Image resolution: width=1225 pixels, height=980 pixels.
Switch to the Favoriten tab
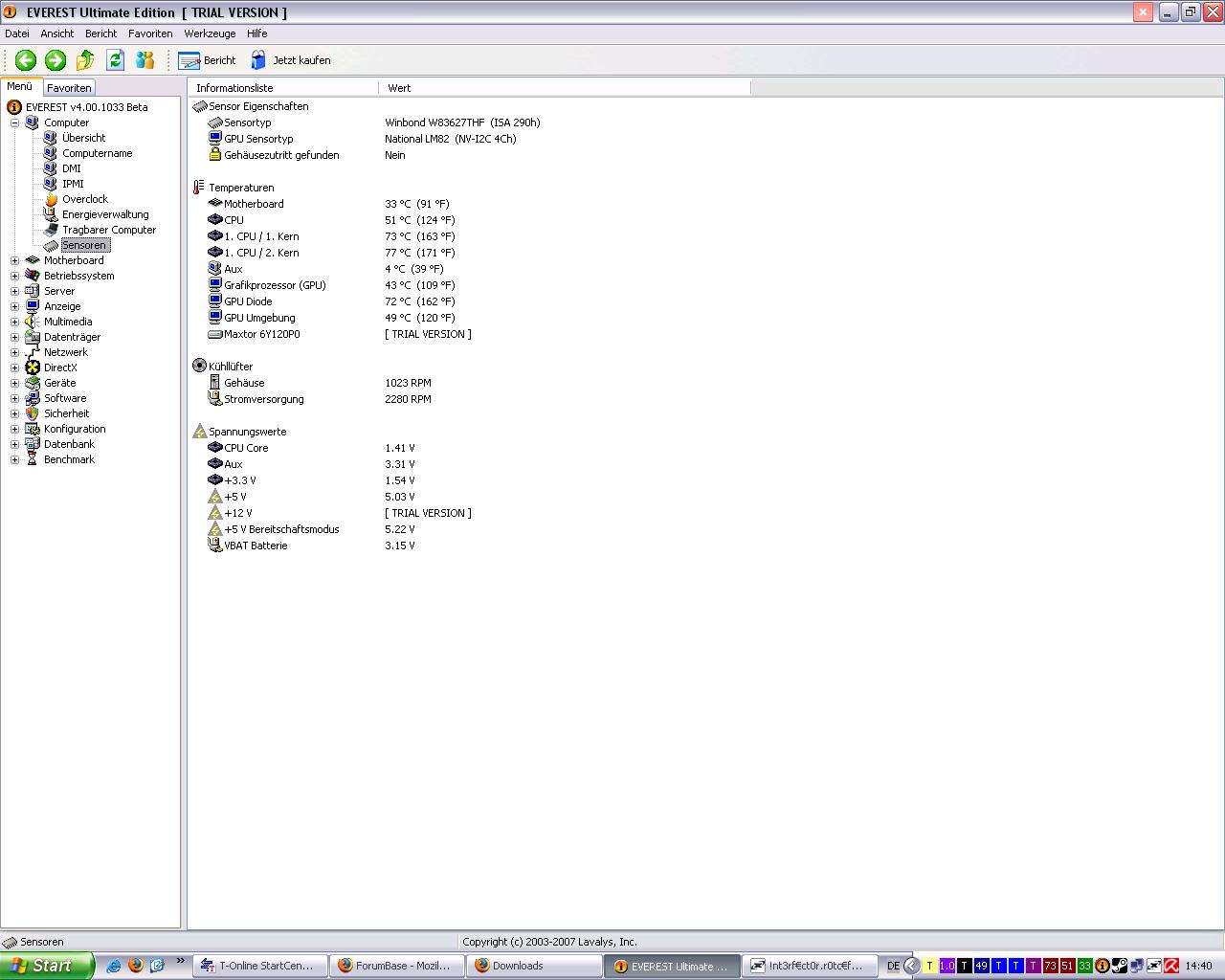69,88
